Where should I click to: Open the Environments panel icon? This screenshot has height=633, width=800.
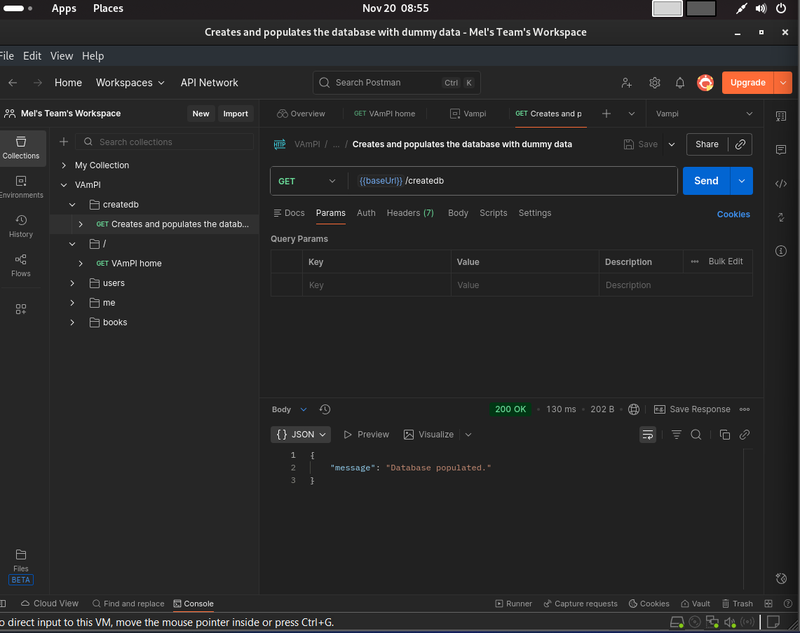20,186
